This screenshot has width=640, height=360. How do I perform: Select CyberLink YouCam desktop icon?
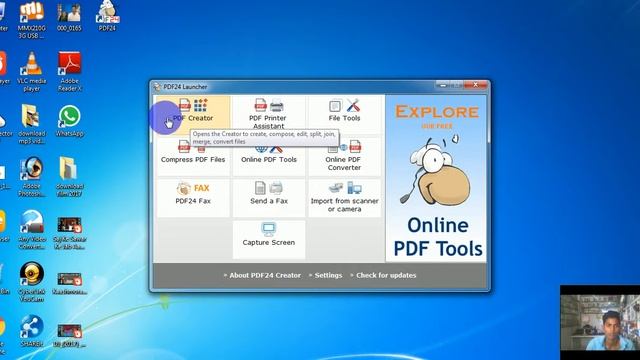(31, 282)
